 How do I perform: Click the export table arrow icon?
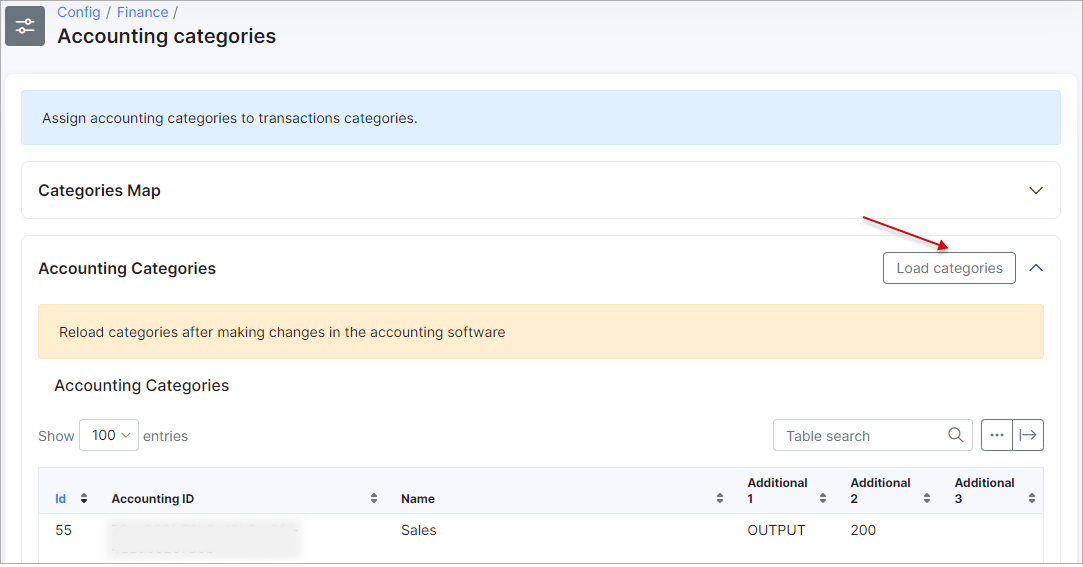(1028, 435)
